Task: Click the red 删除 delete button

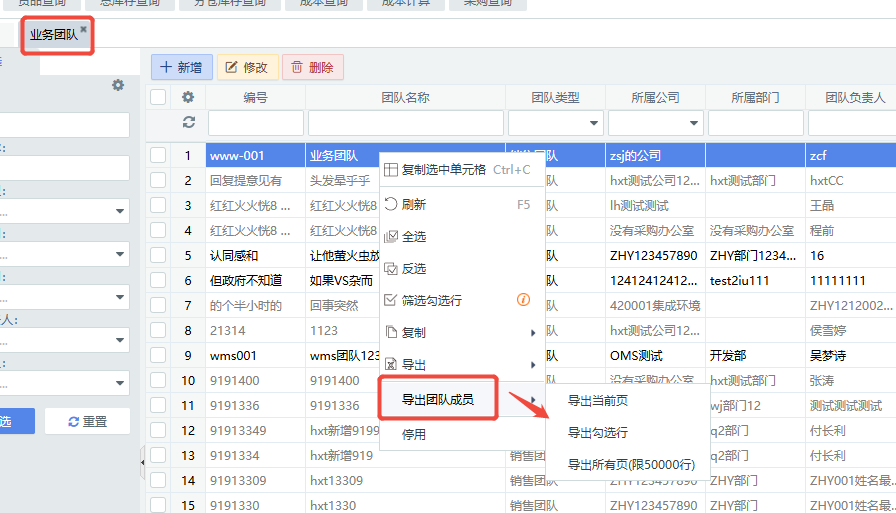Action: click(x=312, y=67)
